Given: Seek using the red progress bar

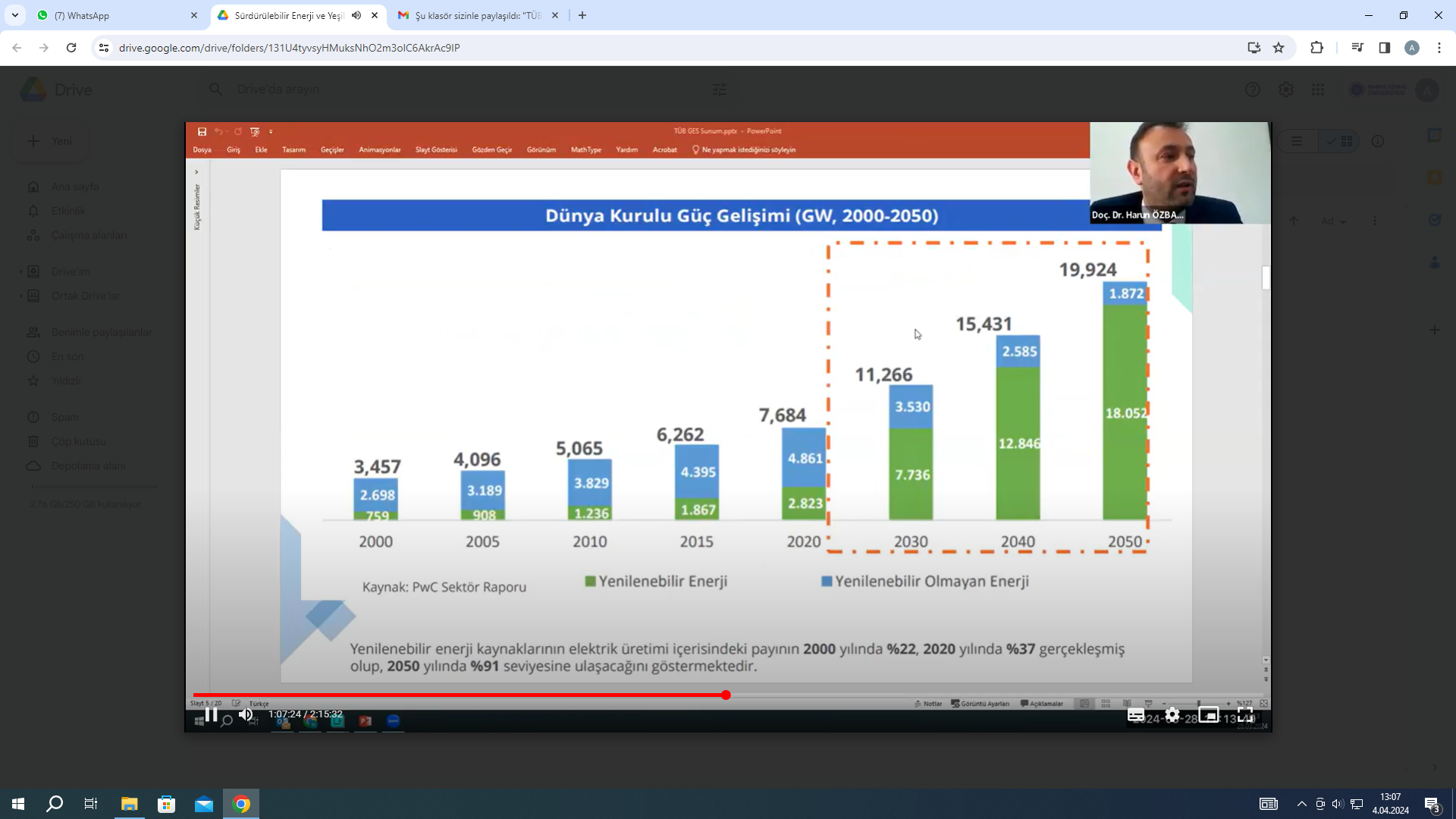Looking at the screenshot, I should pos(531,695).
